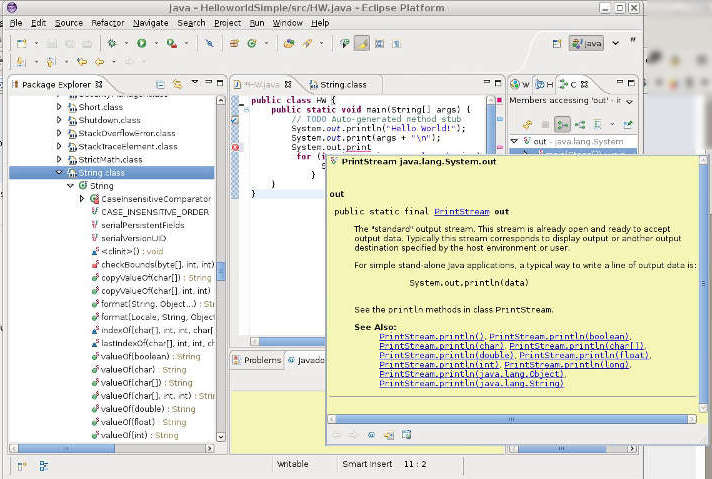Open the PrintStream.println(double) link
Image resolution: width=712 pixels, height=479 pixels.
pos(446,355)
